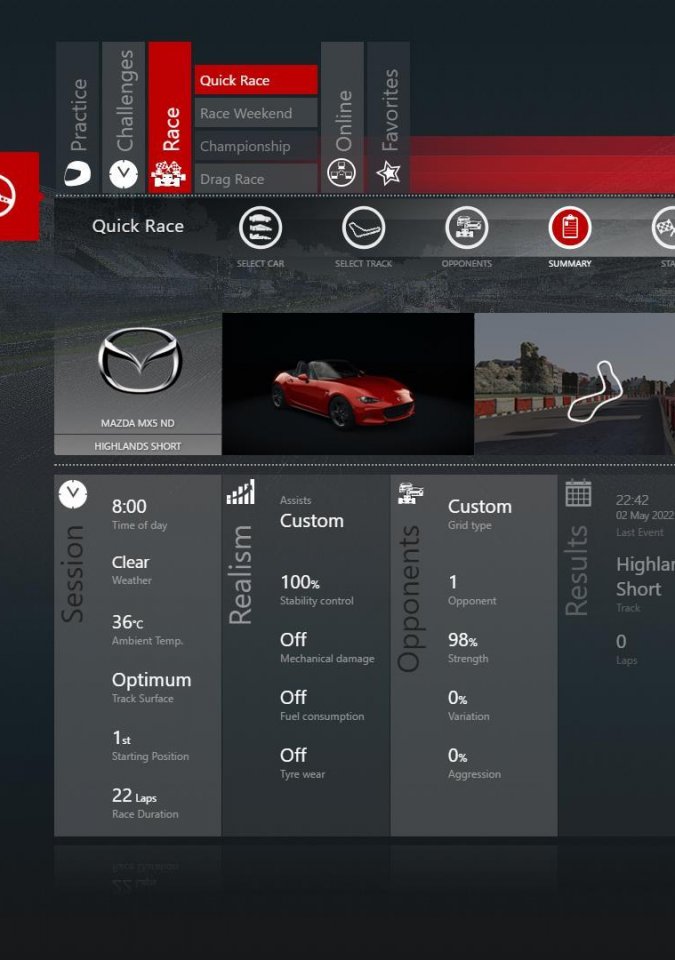Click the checkered flags car icon under Race

pos(168,174)
